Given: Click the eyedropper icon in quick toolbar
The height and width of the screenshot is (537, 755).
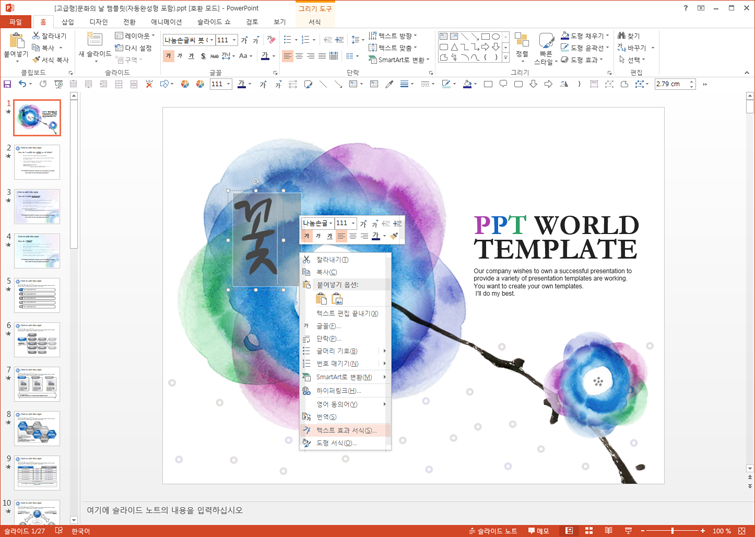Looking at the screenshot, I should click(x=389, y=84).
